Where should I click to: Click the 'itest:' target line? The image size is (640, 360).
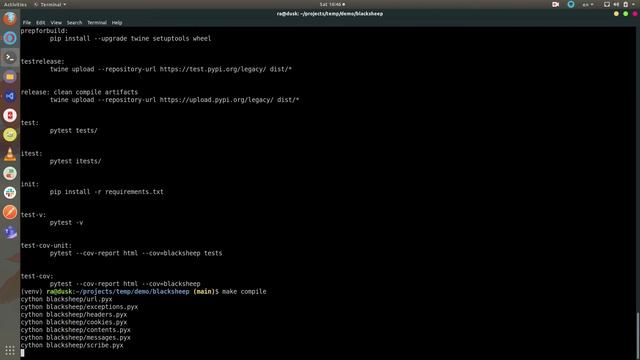tap(31, 153)
